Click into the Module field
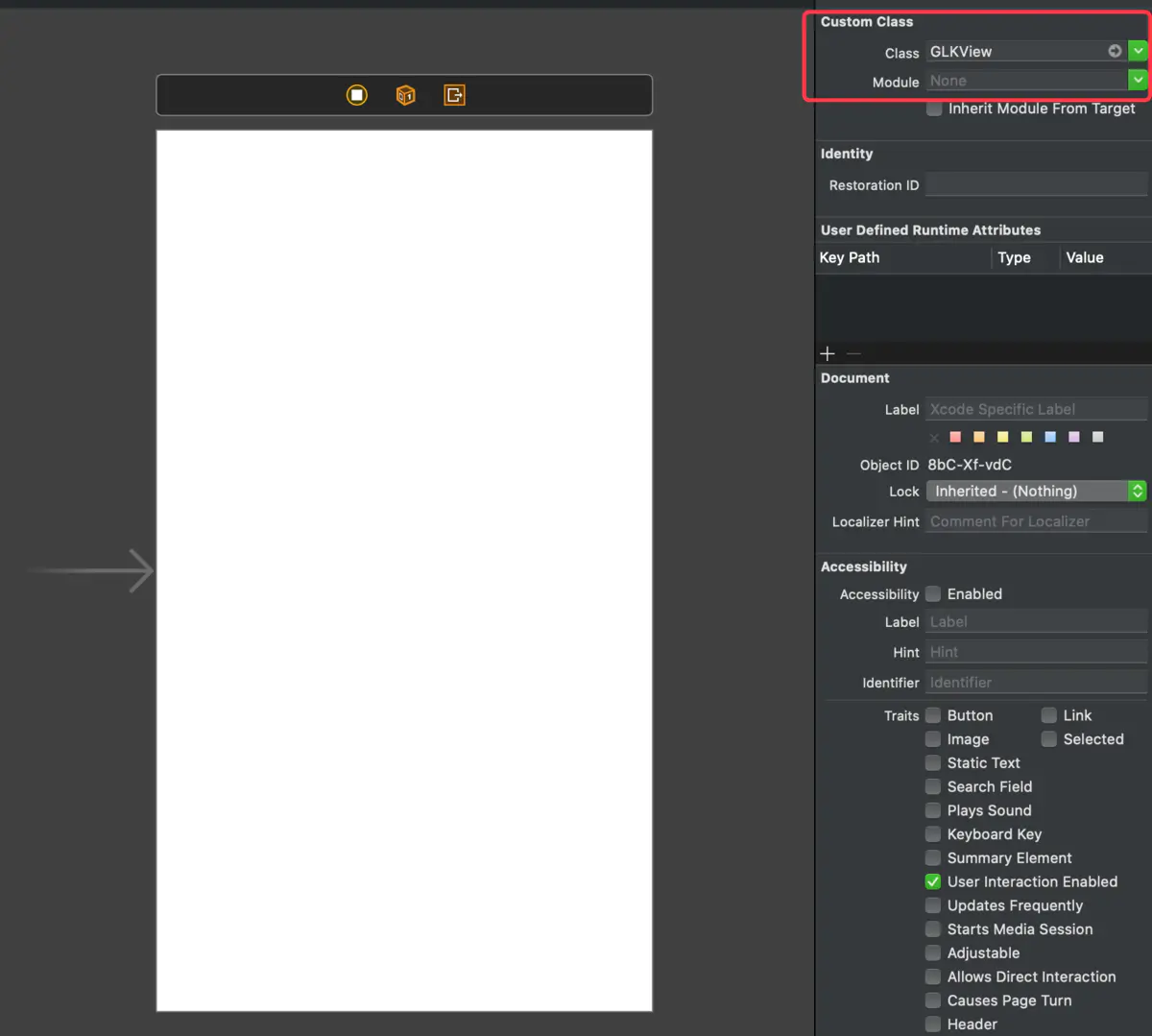This screenshot has height=1036, width=1152. [1026, 82]
